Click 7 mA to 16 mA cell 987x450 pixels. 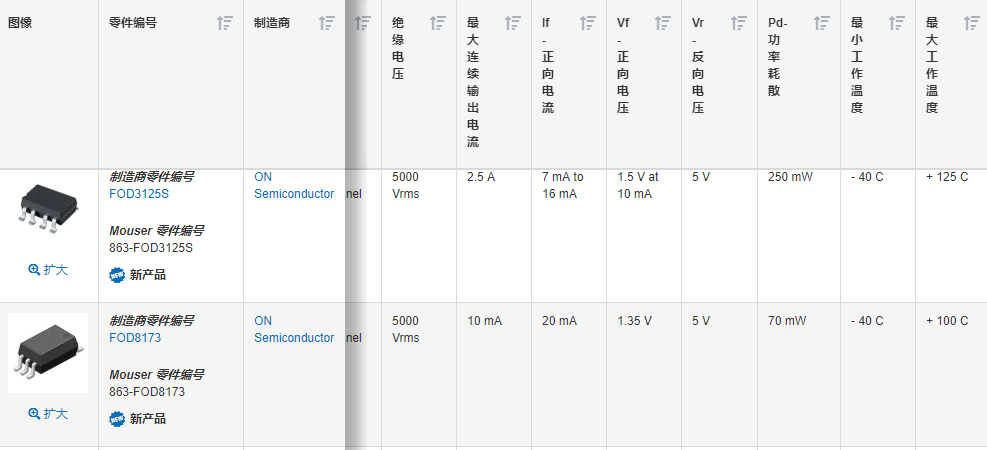[x=563, y=186]
